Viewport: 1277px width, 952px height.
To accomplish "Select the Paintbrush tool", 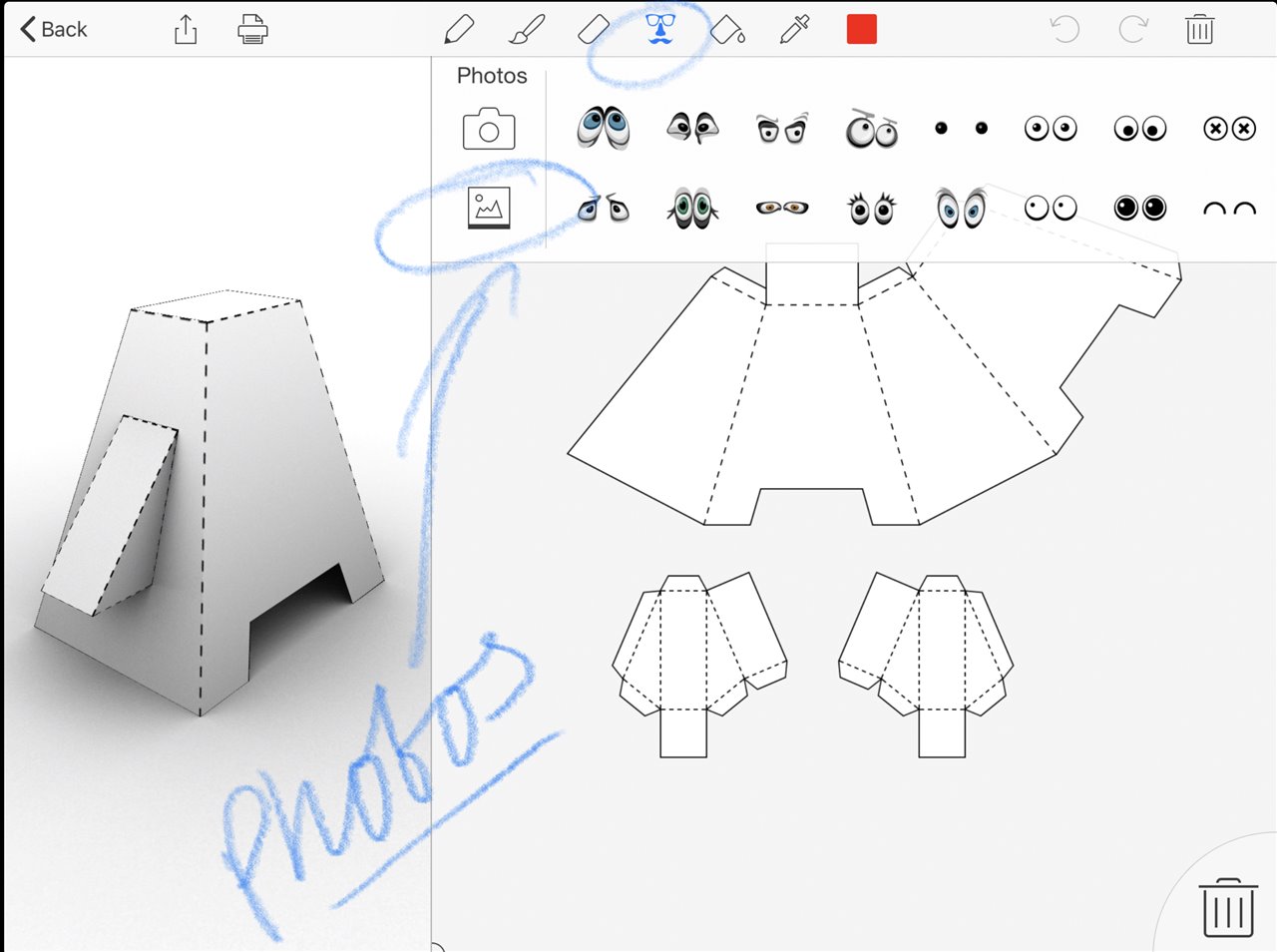I will click(527, 30).
